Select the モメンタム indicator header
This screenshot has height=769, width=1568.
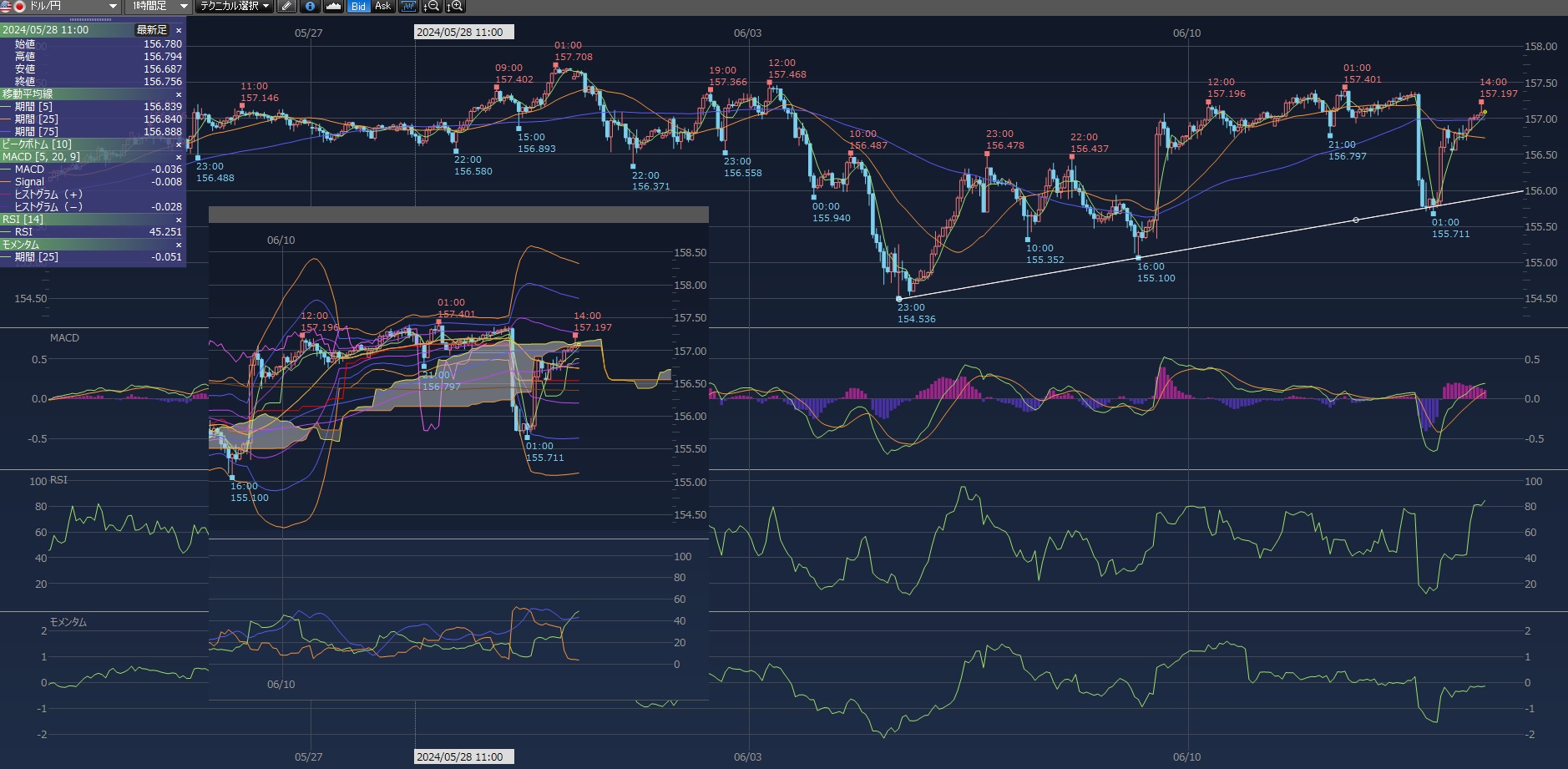coord(21,245)
